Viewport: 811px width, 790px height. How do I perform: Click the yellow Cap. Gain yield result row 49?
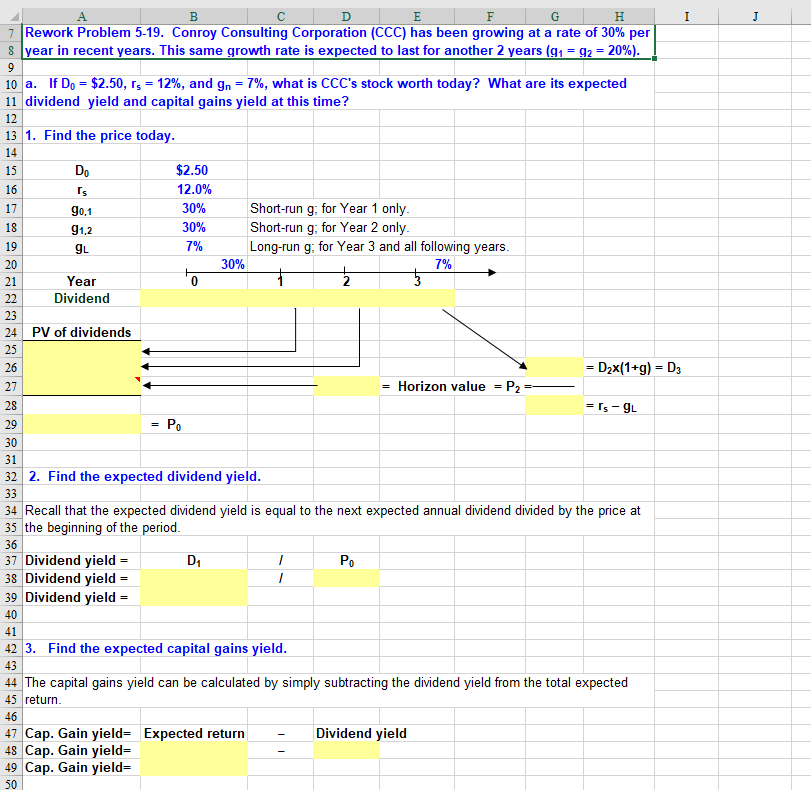[x=194, y=768]
